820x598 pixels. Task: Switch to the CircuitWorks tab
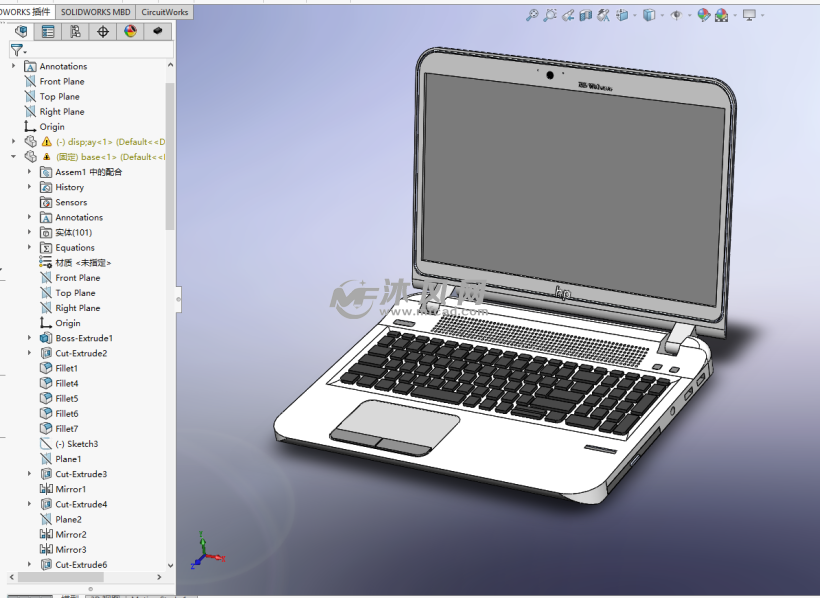tap(163, 12)
